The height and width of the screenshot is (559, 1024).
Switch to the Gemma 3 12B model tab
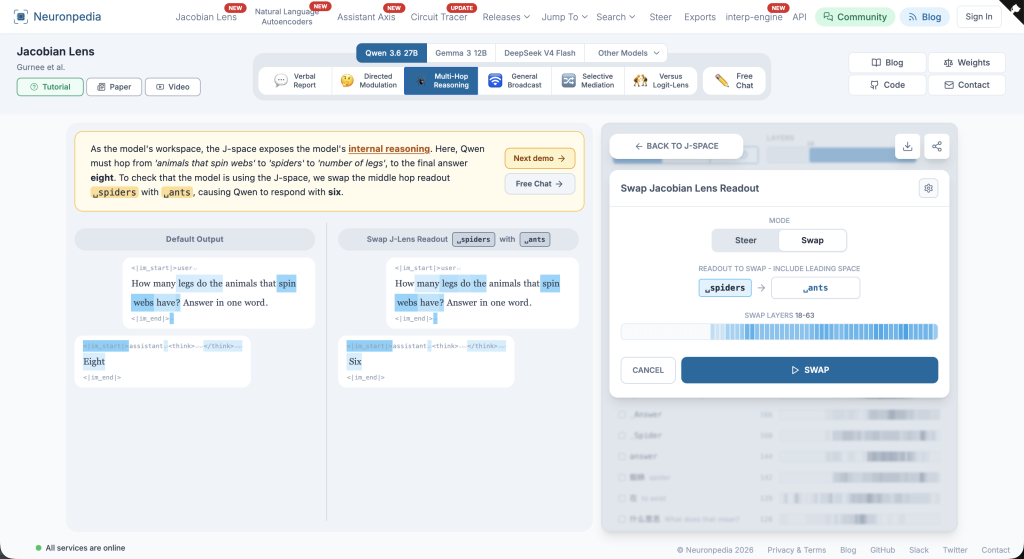[460, 53]
